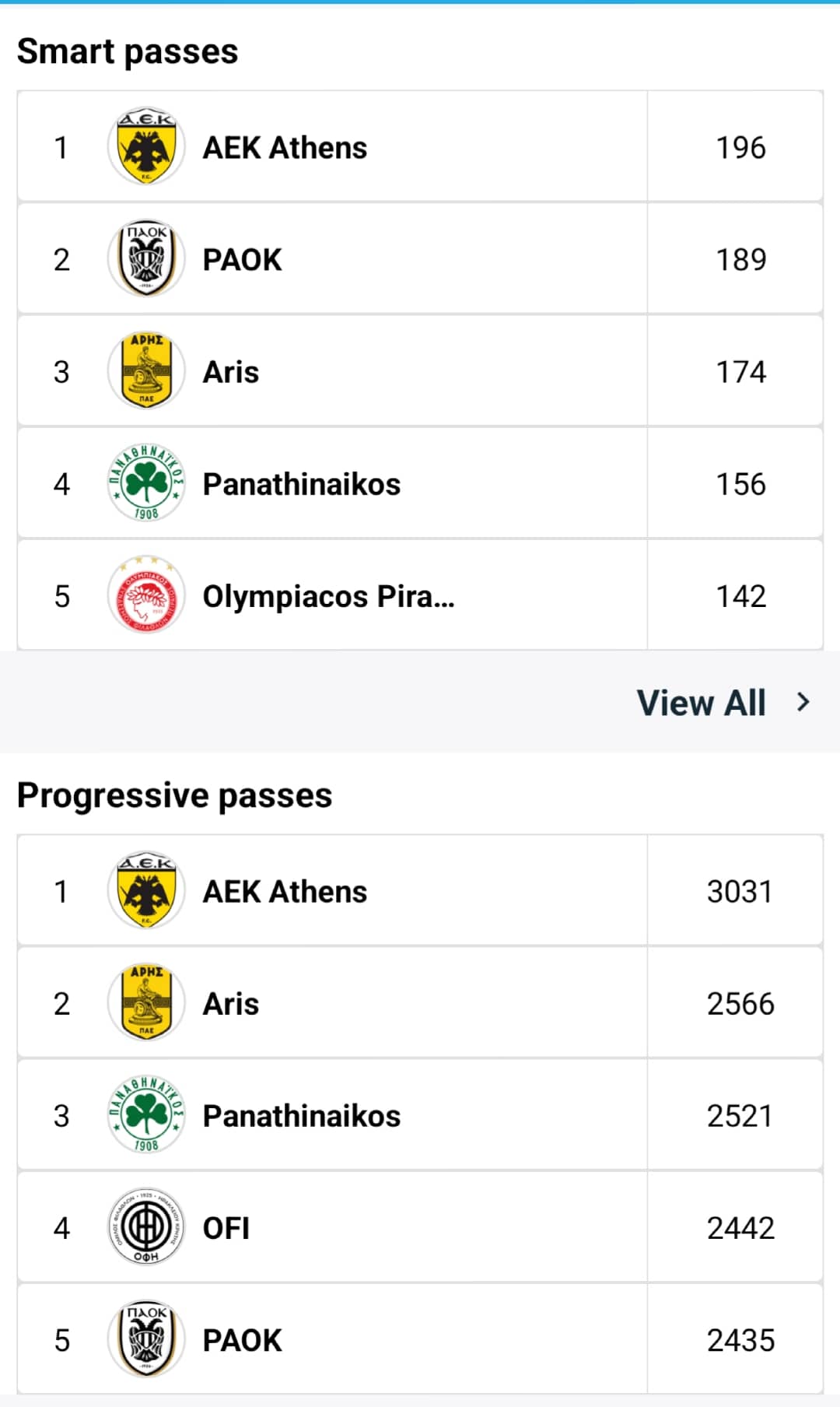Click the 196 smart passes value
Viewport: 840px width, 1407px height.
pos(740,148)
